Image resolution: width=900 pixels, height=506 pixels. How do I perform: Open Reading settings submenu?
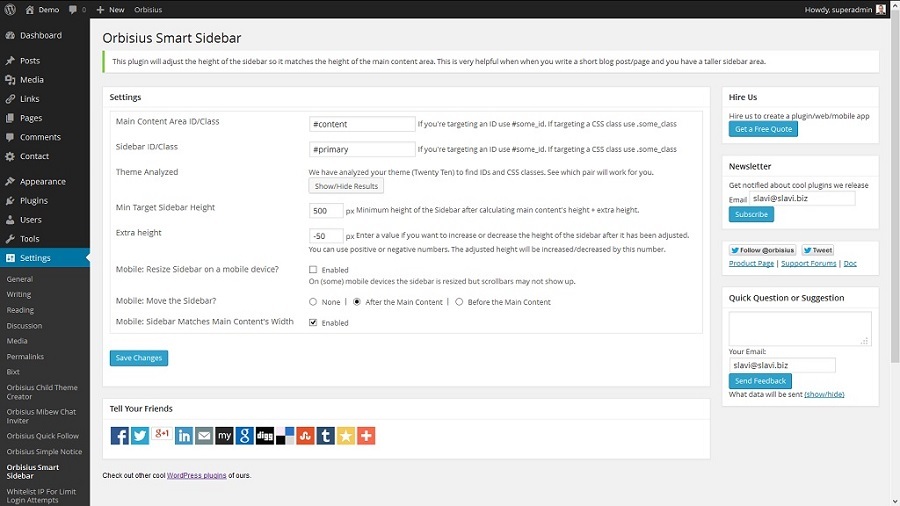click(20, 310)
